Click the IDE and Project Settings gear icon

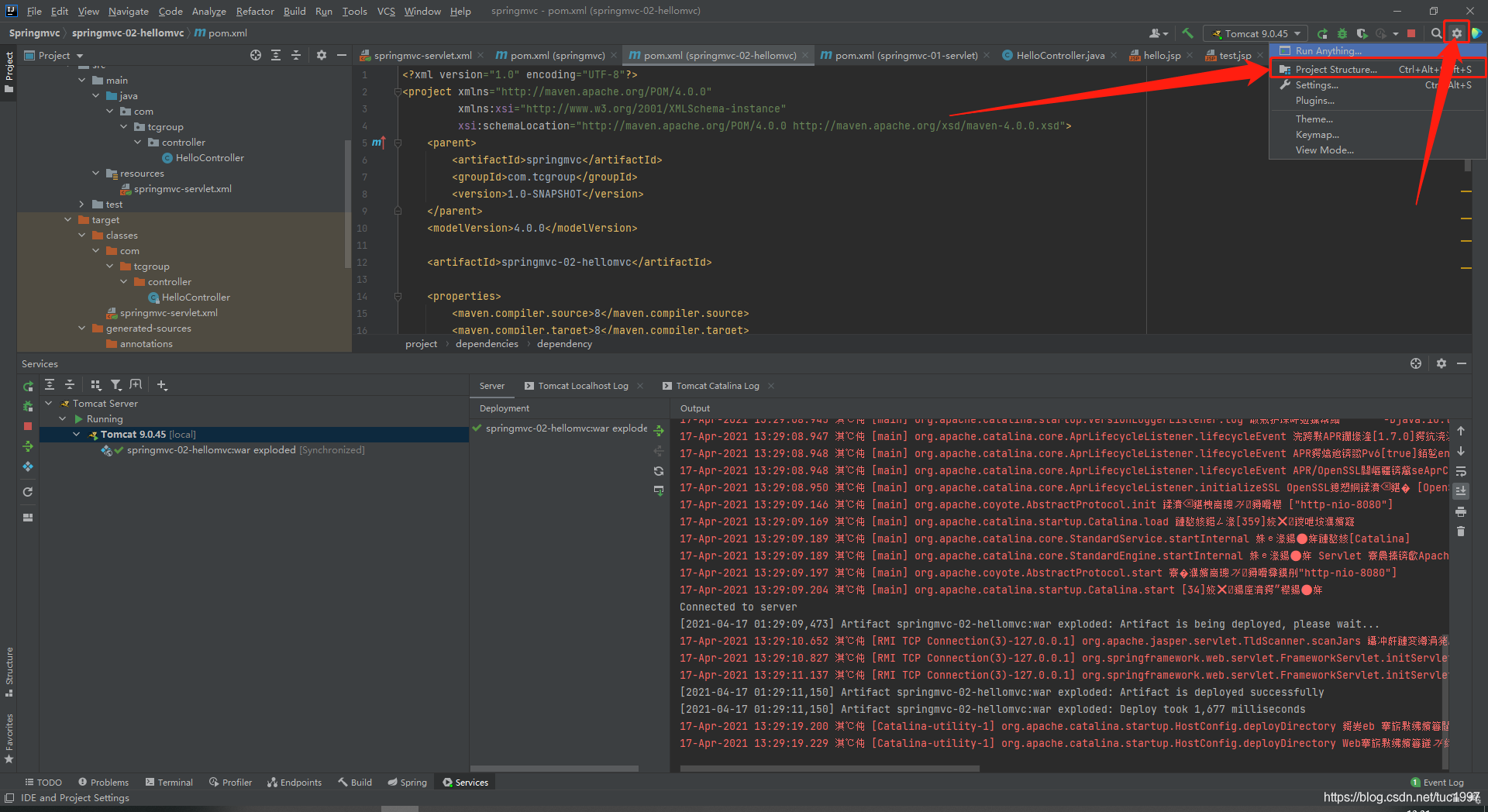pos(1457,33)
